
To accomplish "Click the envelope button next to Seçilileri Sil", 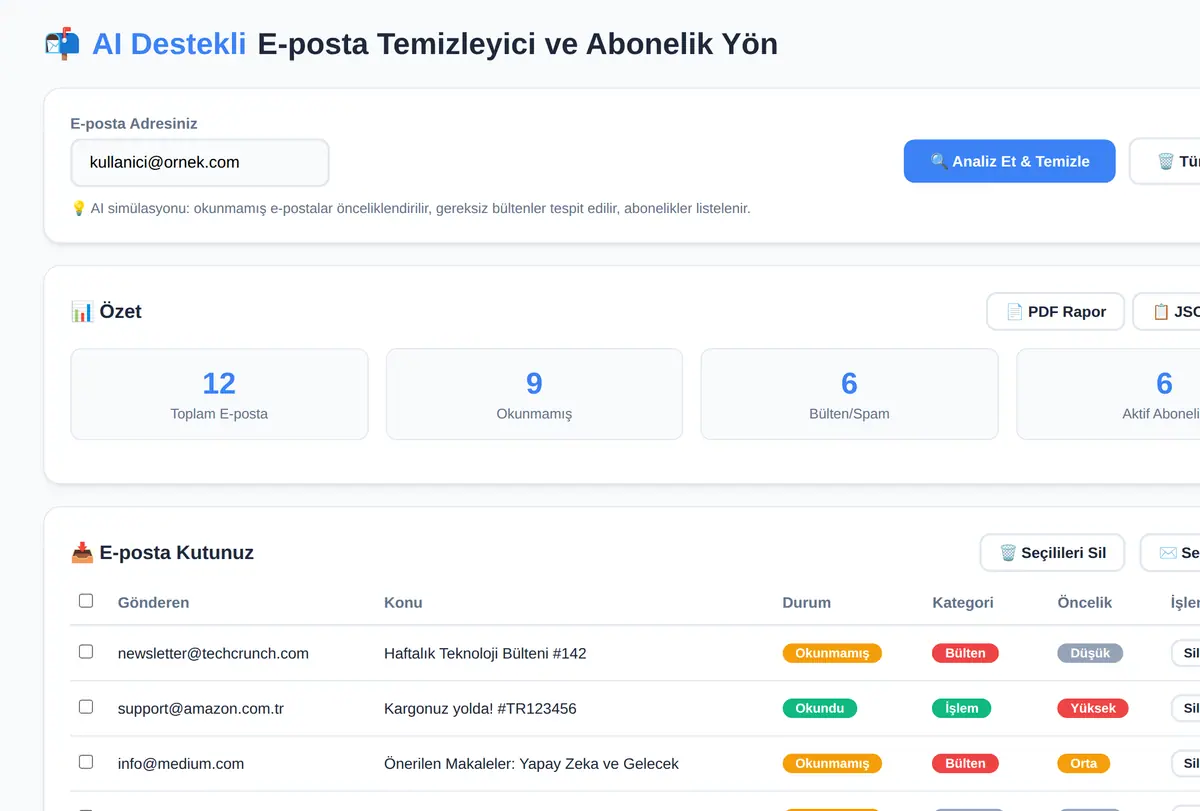I will click(x=1171, y=552).
